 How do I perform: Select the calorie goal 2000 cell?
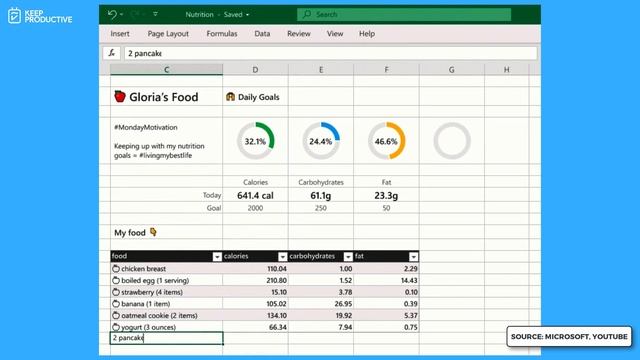point(256,208)
